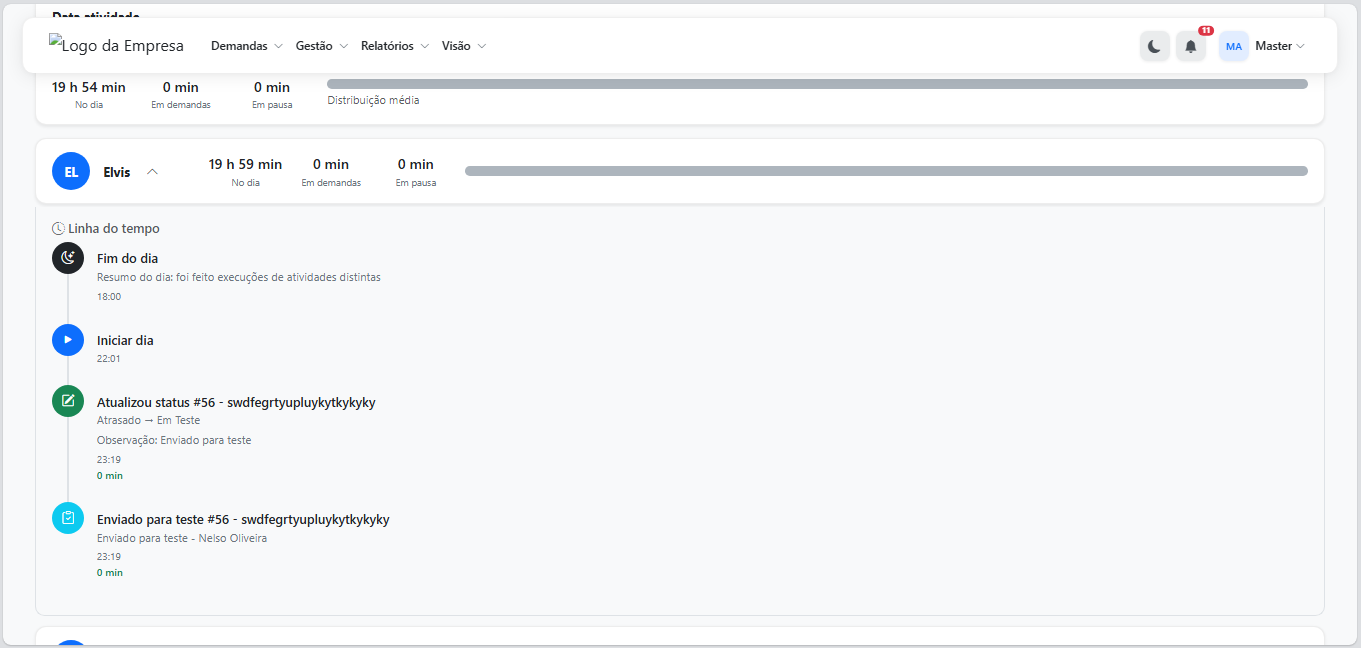
Task: Expand the Visão dropdown menu
Action: coord(463,46)
